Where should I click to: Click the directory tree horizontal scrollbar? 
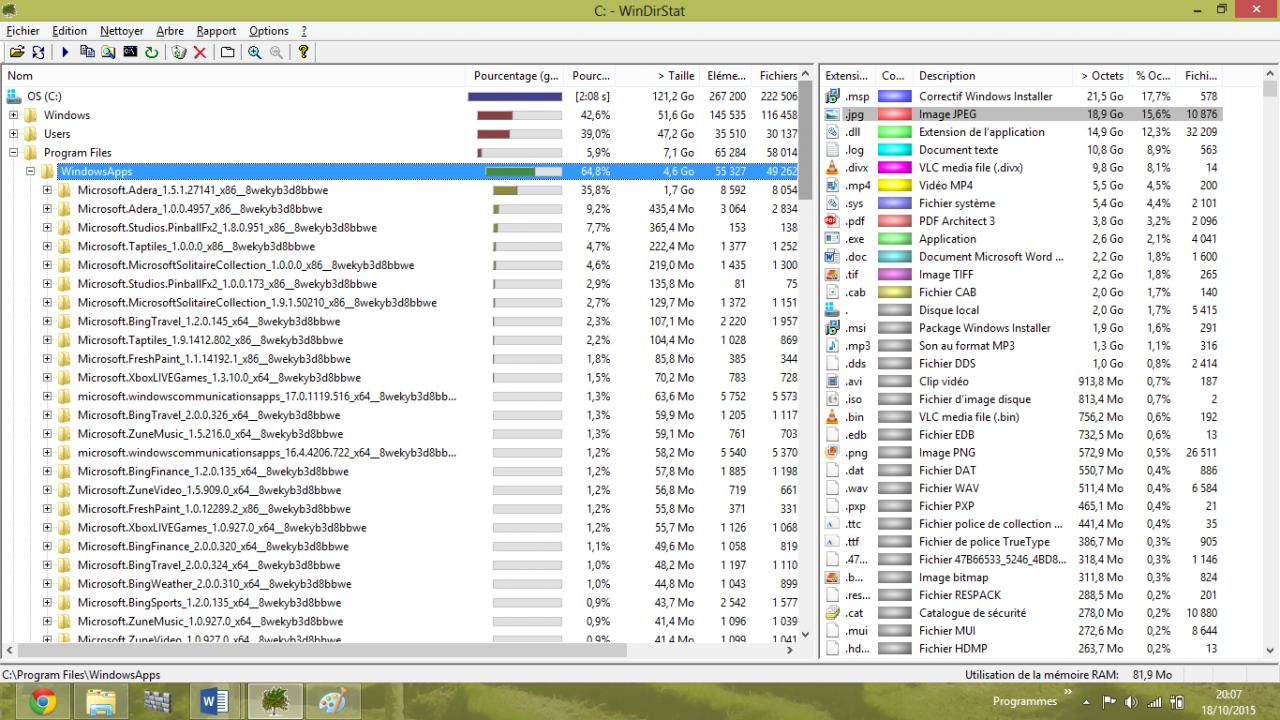(400, 650)
